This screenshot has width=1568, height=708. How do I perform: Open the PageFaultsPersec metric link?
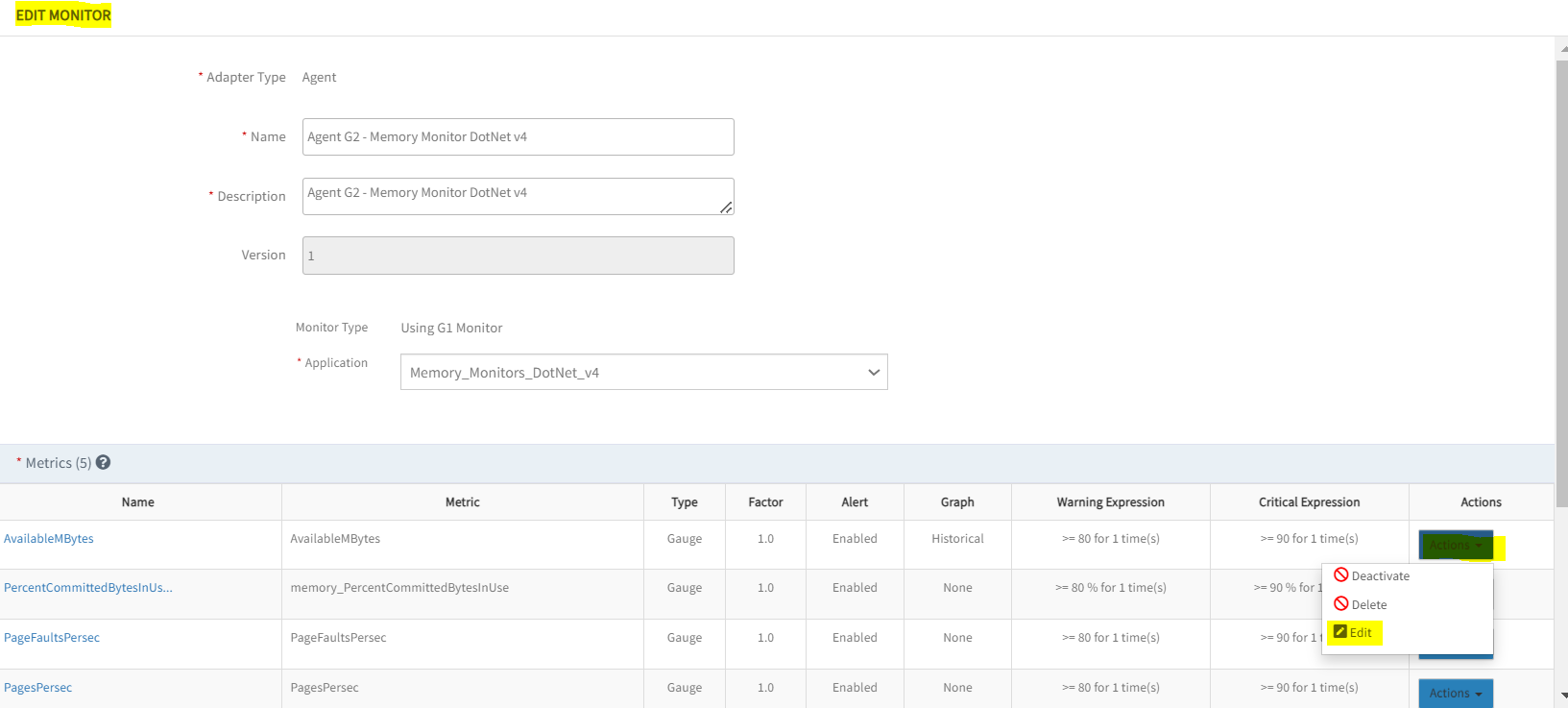coord(52,638)
